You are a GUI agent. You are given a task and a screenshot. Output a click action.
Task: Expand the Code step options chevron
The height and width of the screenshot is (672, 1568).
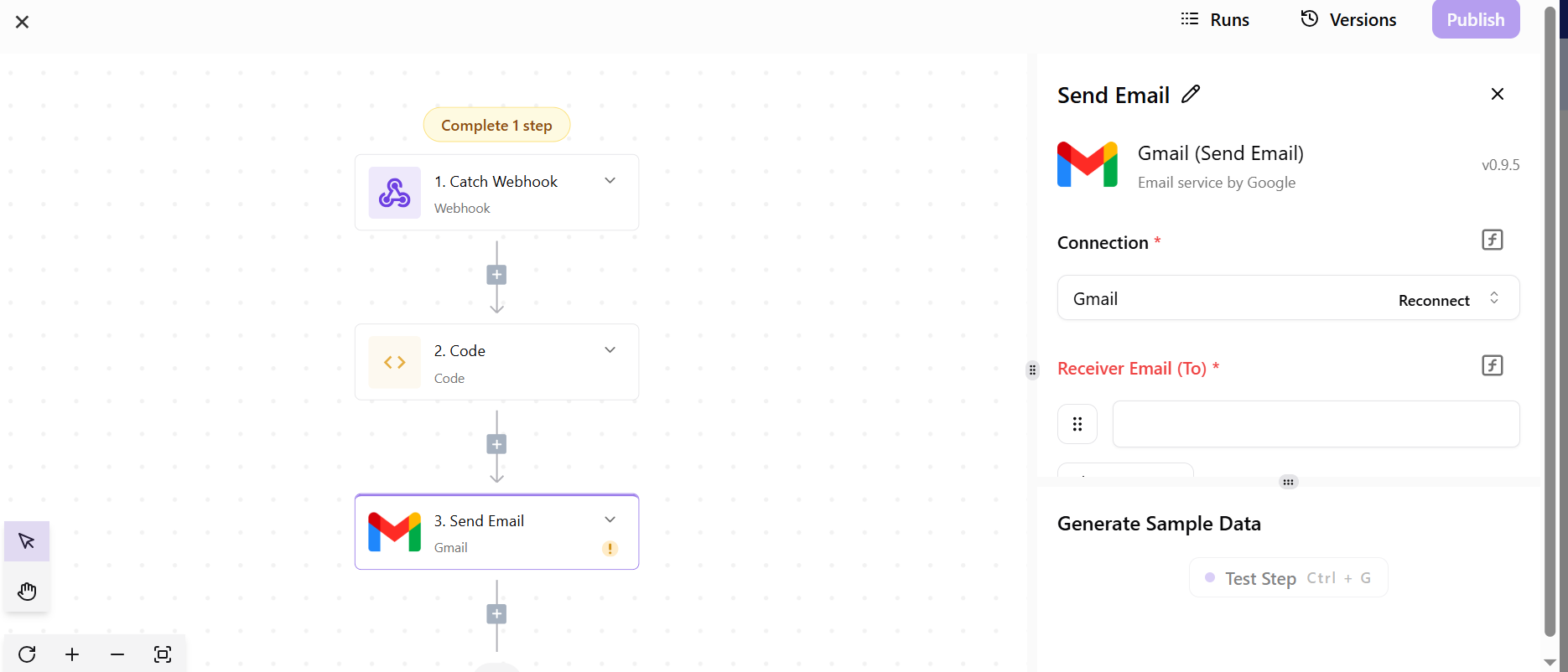610,350
